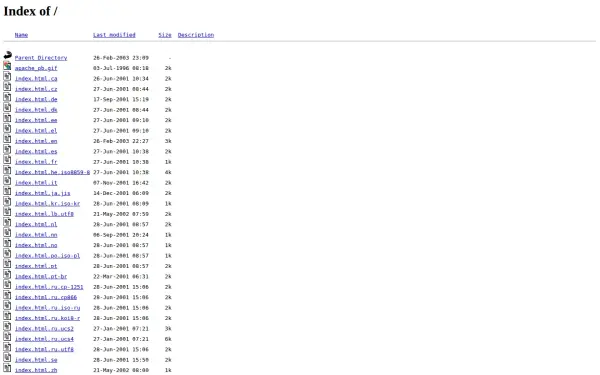Follow the index.html.se link
Screen dimensions: 600x375
pyautogui.click(x=36, y=360)
